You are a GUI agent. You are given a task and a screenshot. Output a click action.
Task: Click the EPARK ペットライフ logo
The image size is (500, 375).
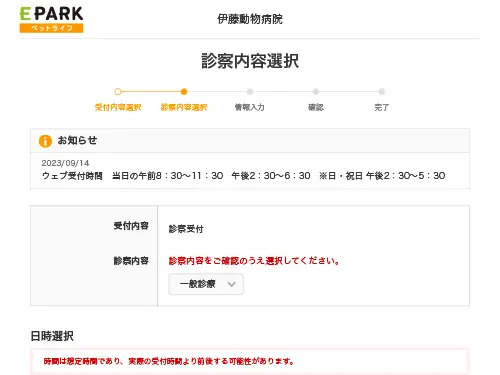click(x=51, y=20)
